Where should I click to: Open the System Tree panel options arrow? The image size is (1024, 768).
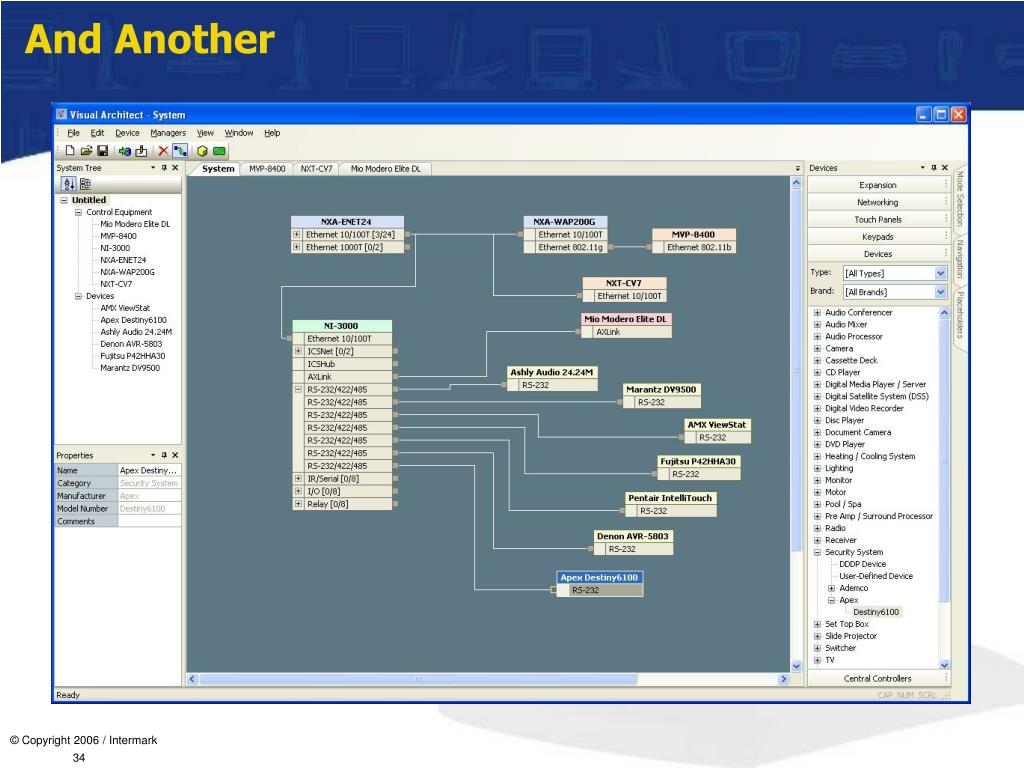pyautogui.click(x=153, y=168)
